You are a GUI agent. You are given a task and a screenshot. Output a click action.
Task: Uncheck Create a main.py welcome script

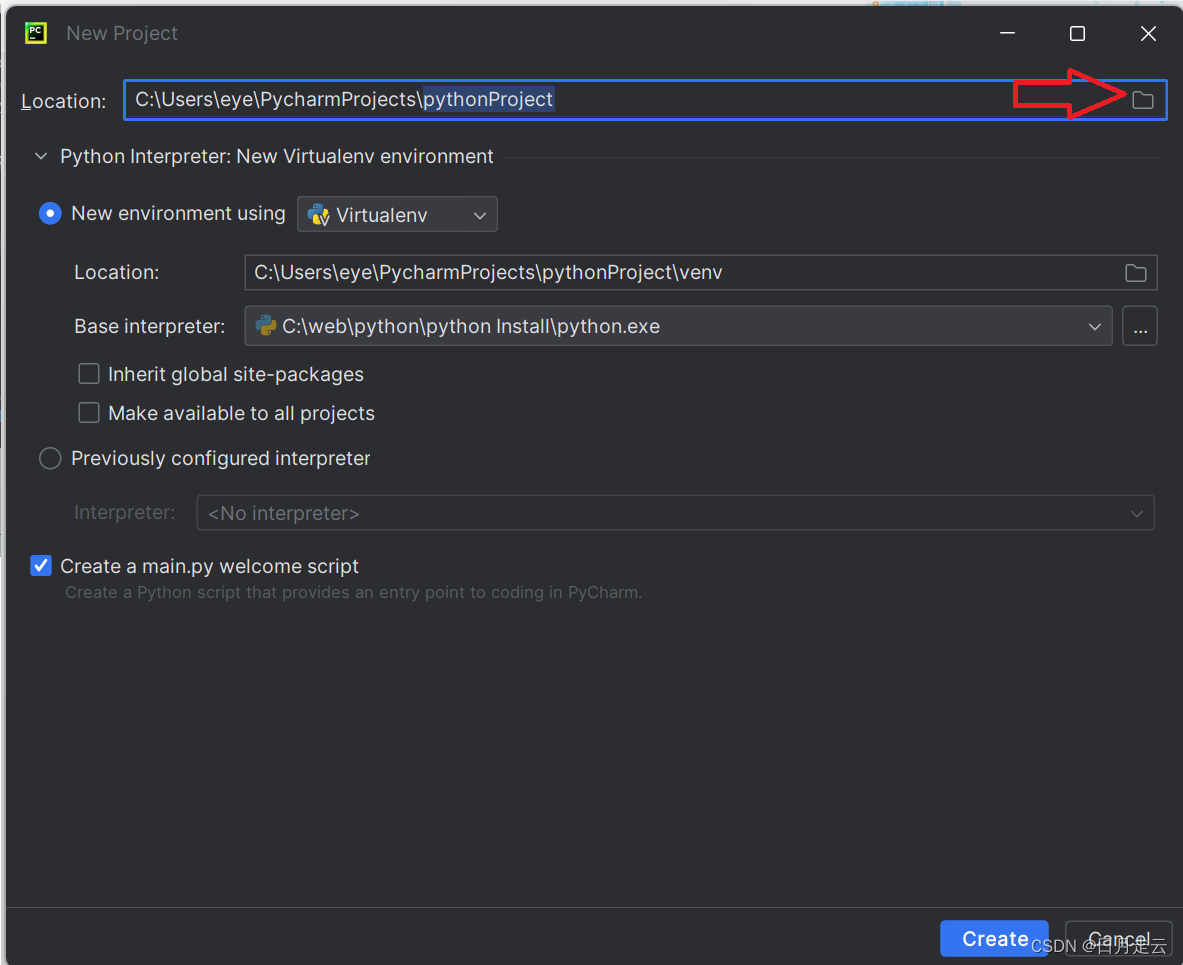[x=41, y=566]
